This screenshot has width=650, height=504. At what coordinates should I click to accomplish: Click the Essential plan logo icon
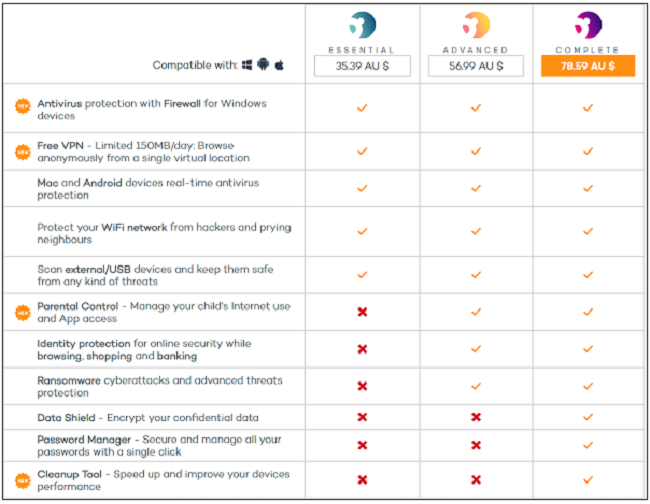[362, 25]
